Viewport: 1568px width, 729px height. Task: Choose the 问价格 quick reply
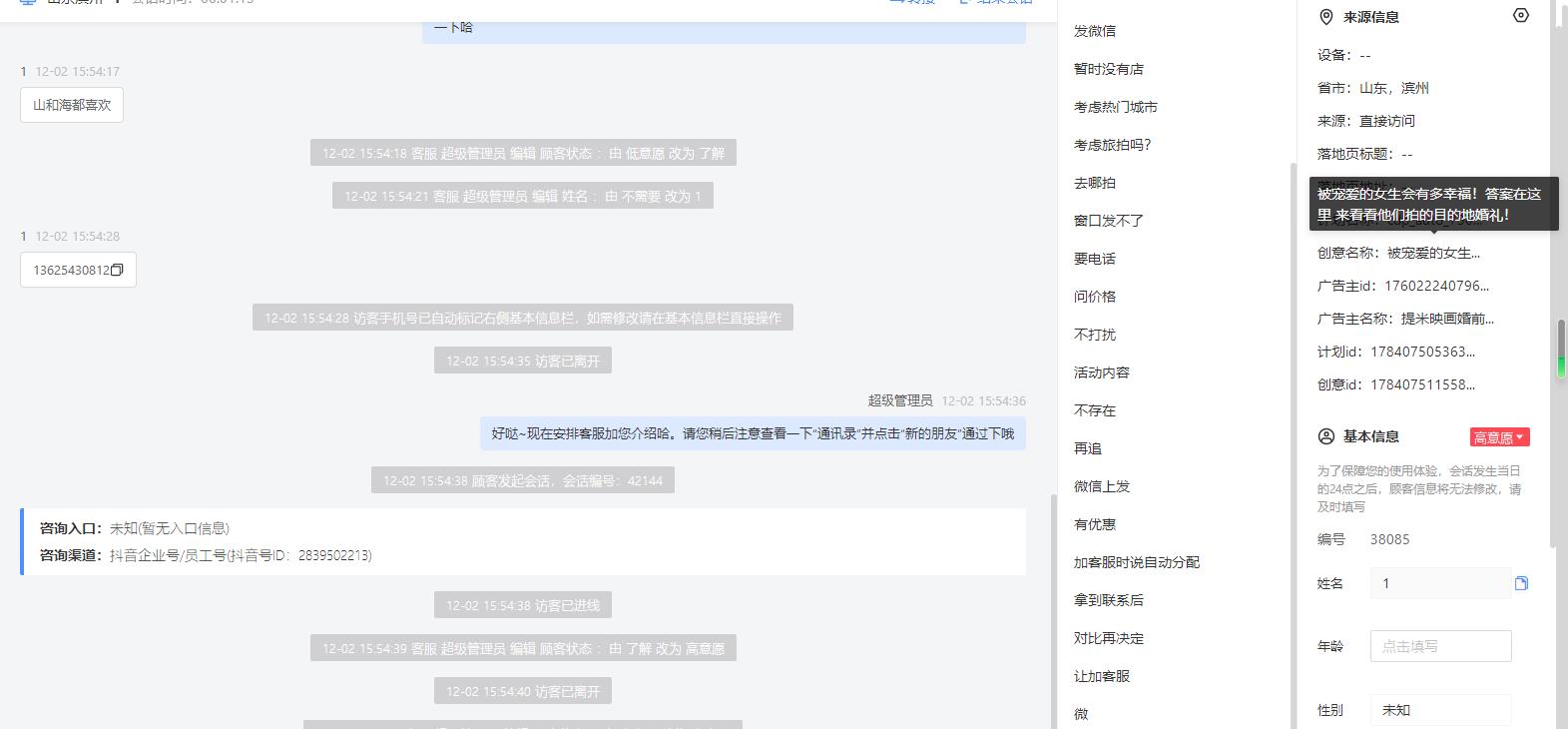pyautogui.click(x=1095, y=297)
